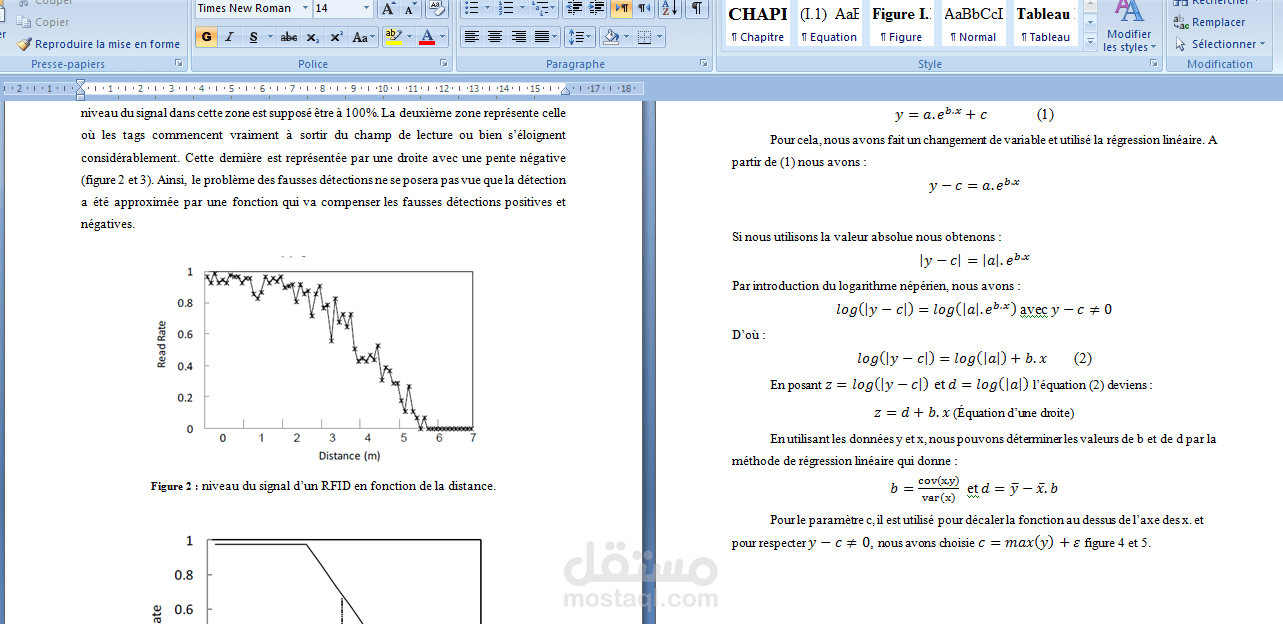Viewport: 1283px width, 624px height.
Task: Toggle italic formatting
Action: click(230, 37)
